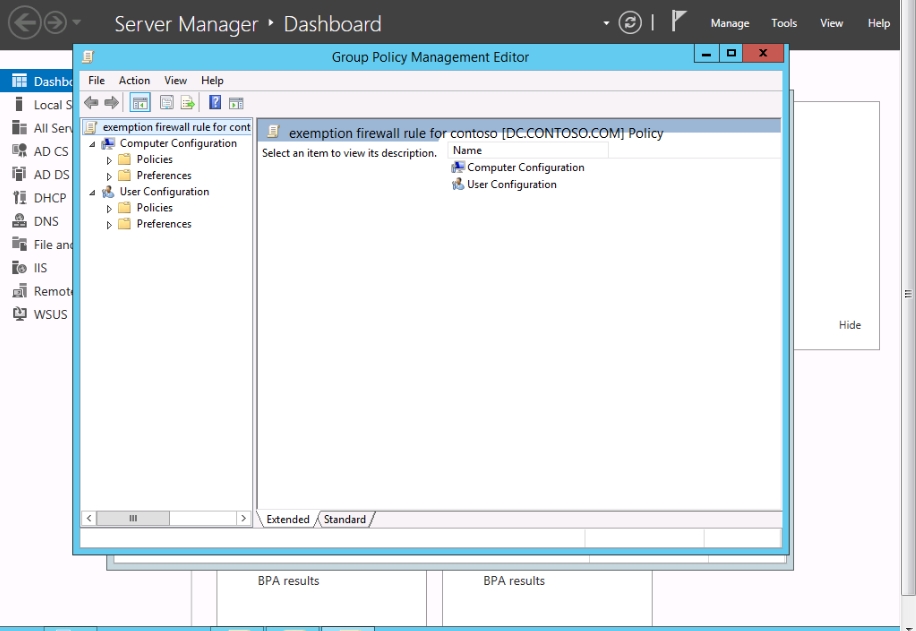This screenshot has width=916, height=631.
Task: Switch to the Standard tab
Action: point(345,519)
